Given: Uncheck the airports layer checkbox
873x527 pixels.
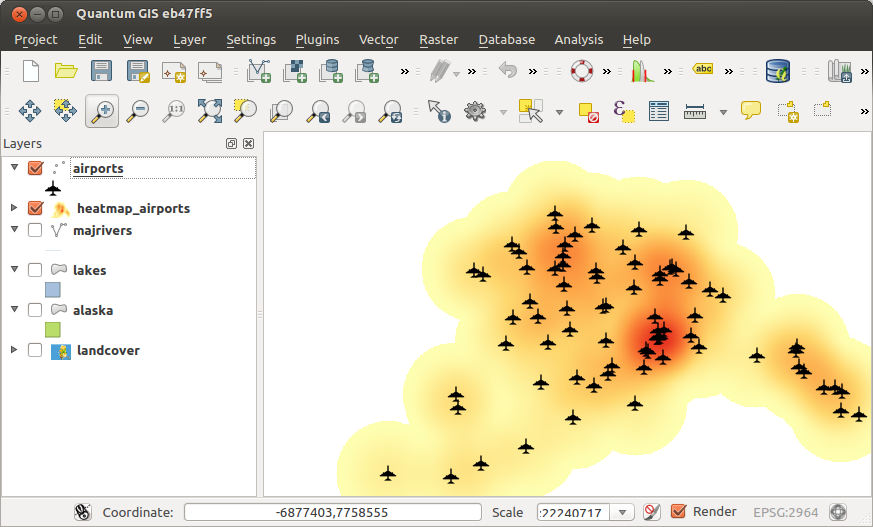Looking at the screenshot, I should 36,169.
